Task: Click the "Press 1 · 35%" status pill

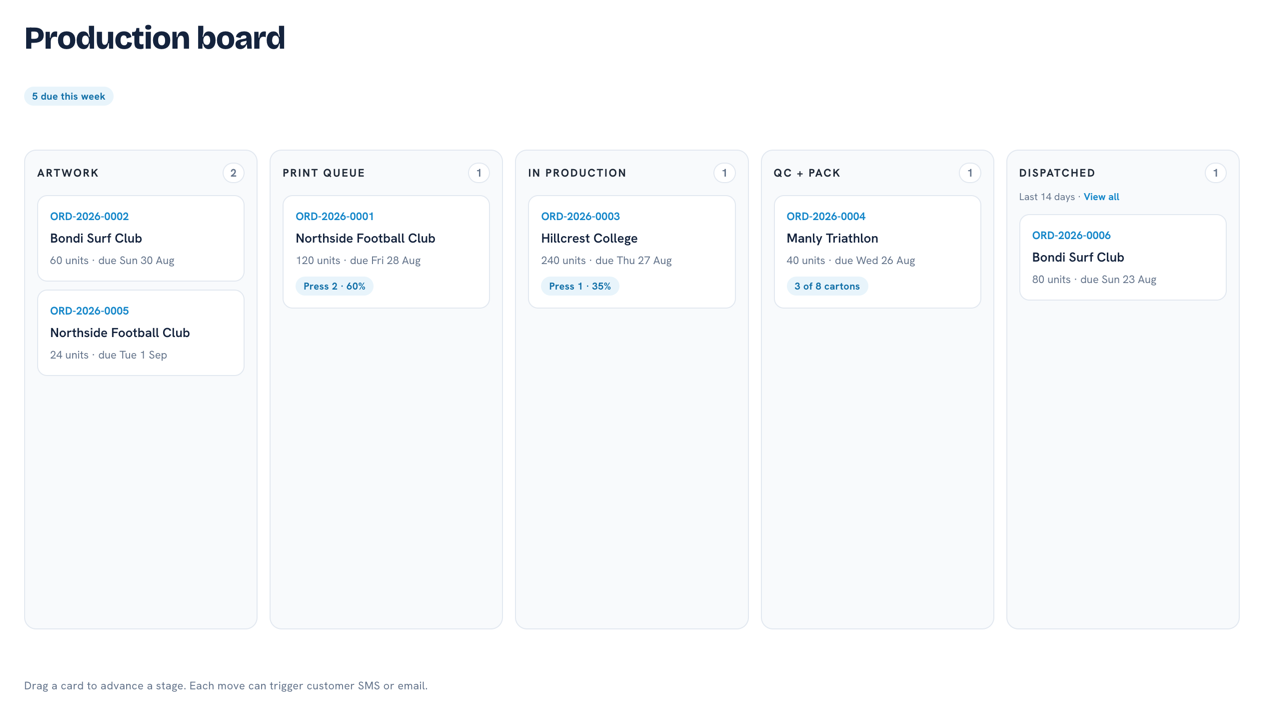Action: [x=580, y=286]
